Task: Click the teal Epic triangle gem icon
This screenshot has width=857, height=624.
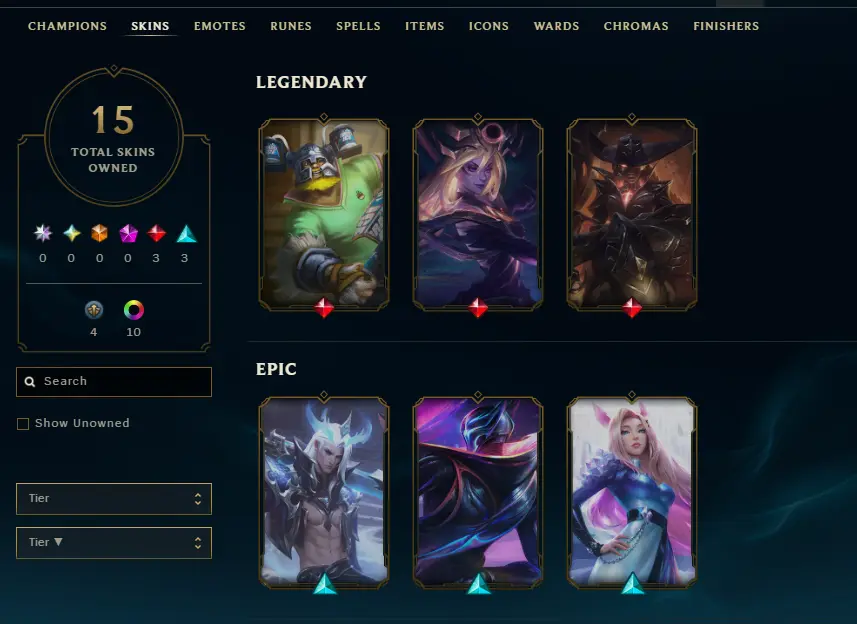Action: pos(186,233)
